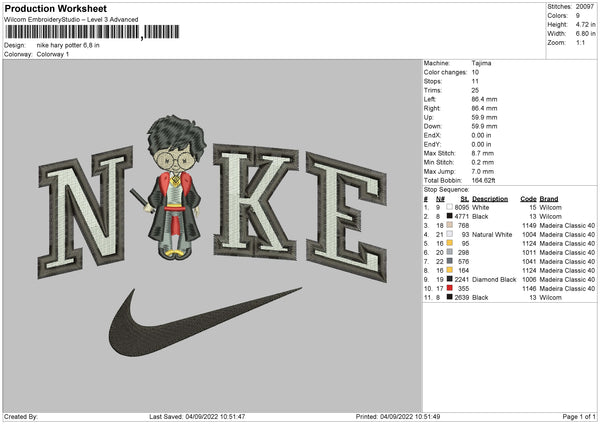Select the Width value '6.80 in'
Screen dimensions: 600x424
[x=585, y=34]
